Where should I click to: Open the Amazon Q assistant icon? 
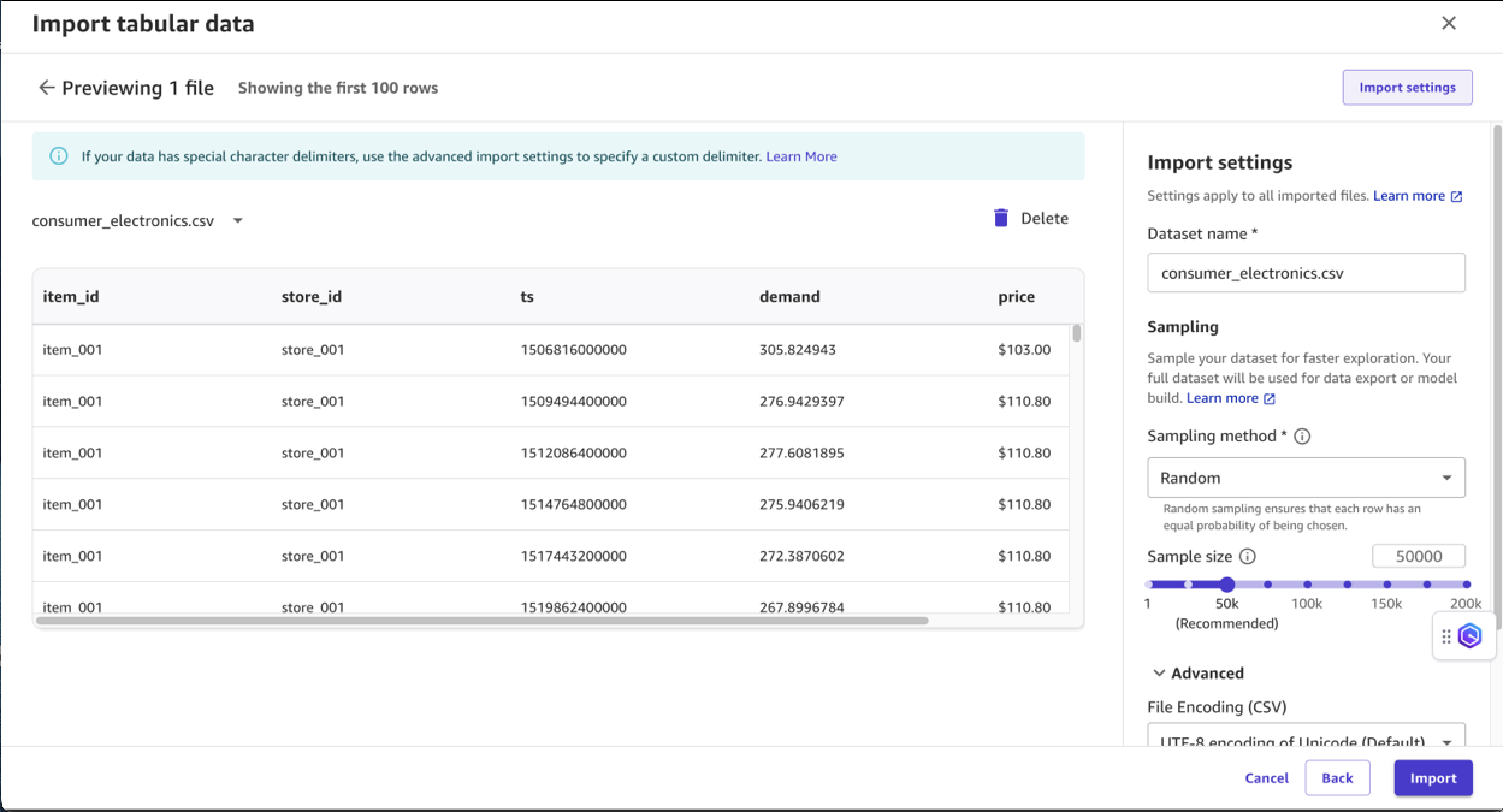1469,635
